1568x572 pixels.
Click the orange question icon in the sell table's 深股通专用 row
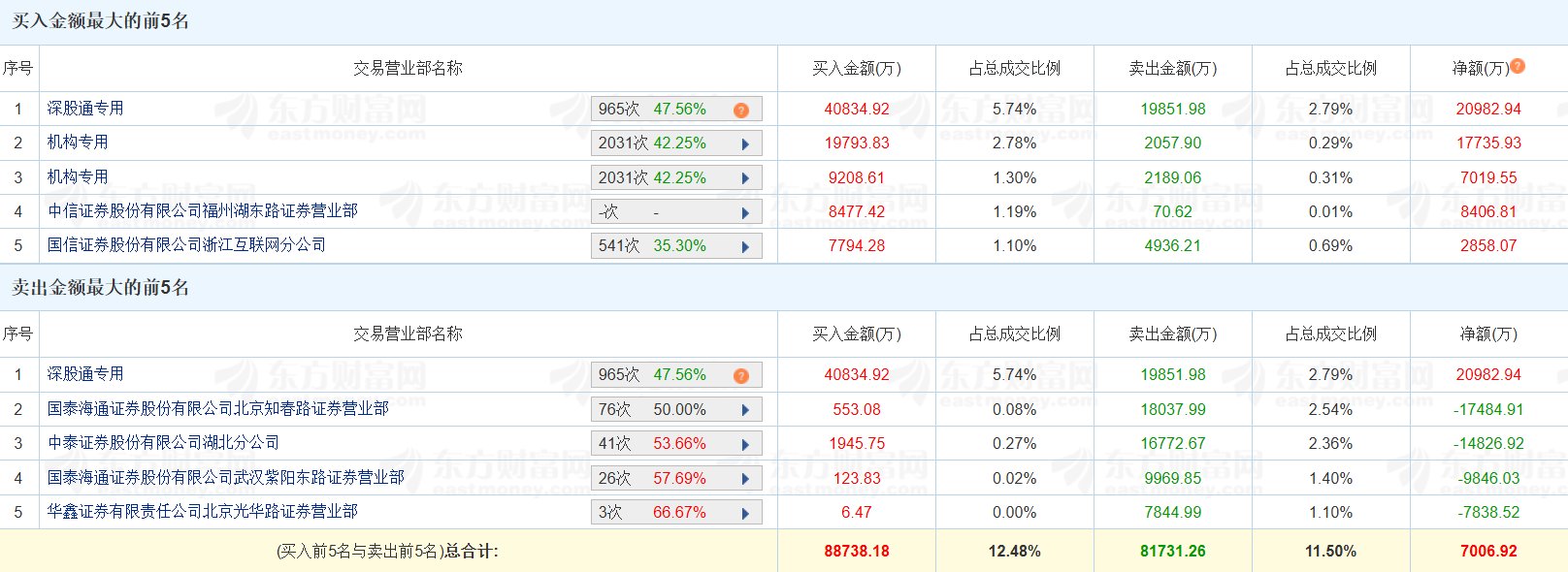tap(741, 375)
